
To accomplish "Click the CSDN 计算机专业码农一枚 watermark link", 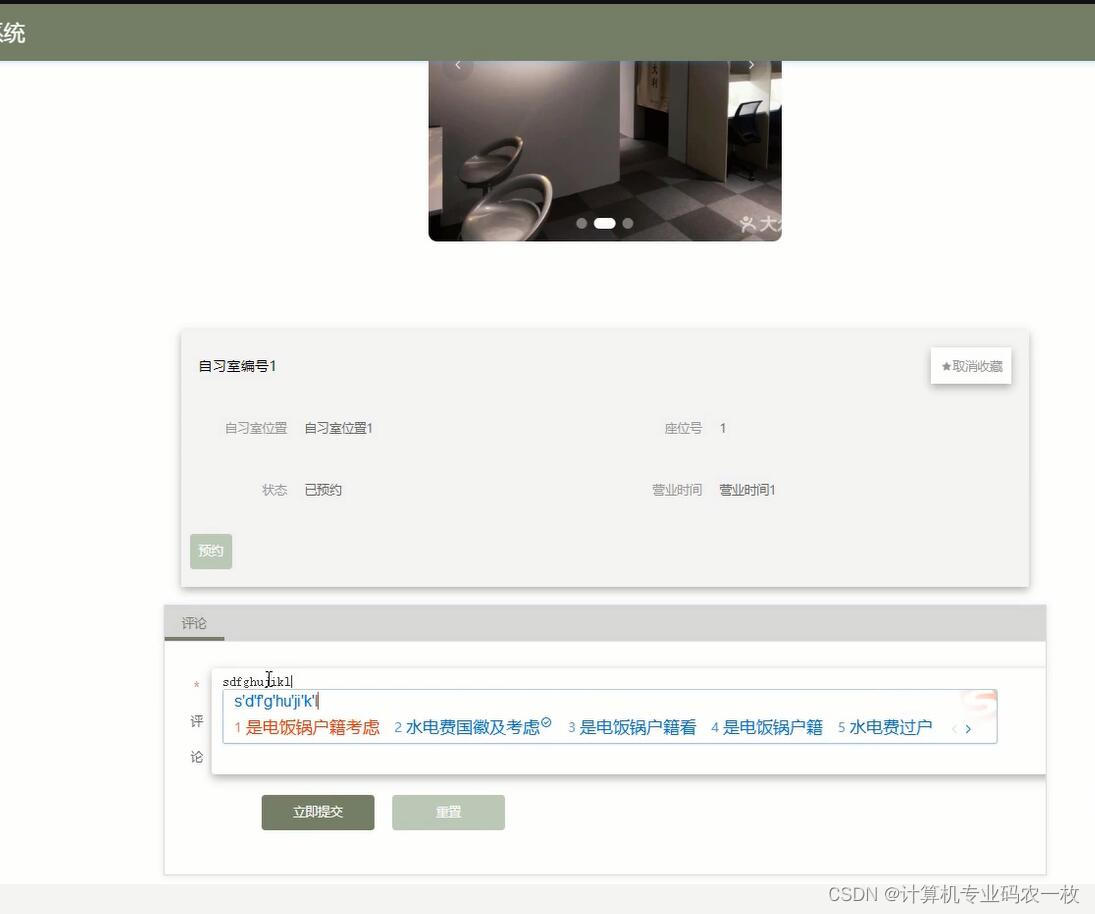I will coord(951,895).
